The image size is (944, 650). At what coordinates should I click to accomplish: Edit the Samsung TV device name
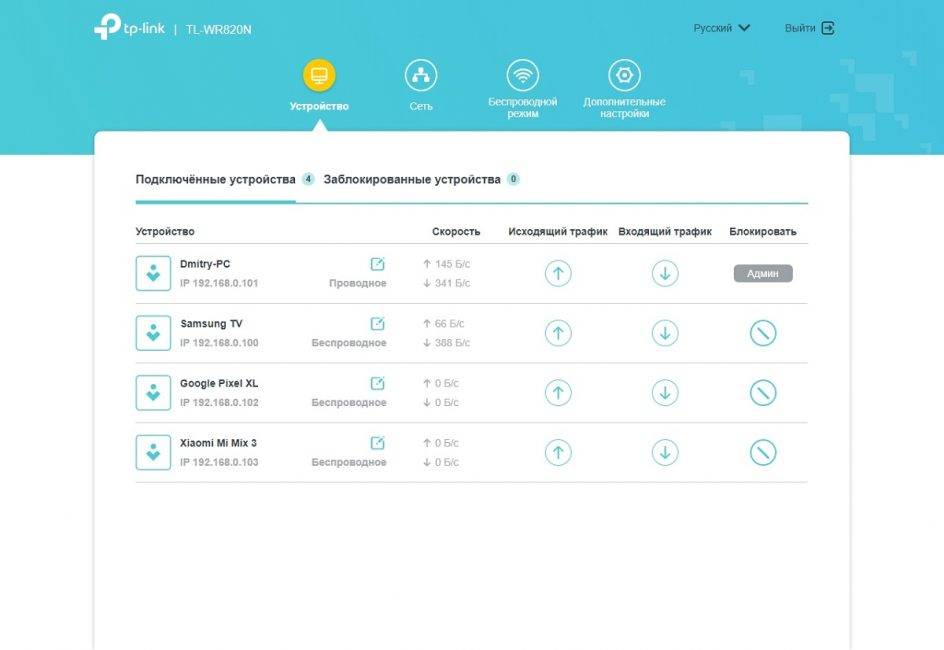click(377, 324)
